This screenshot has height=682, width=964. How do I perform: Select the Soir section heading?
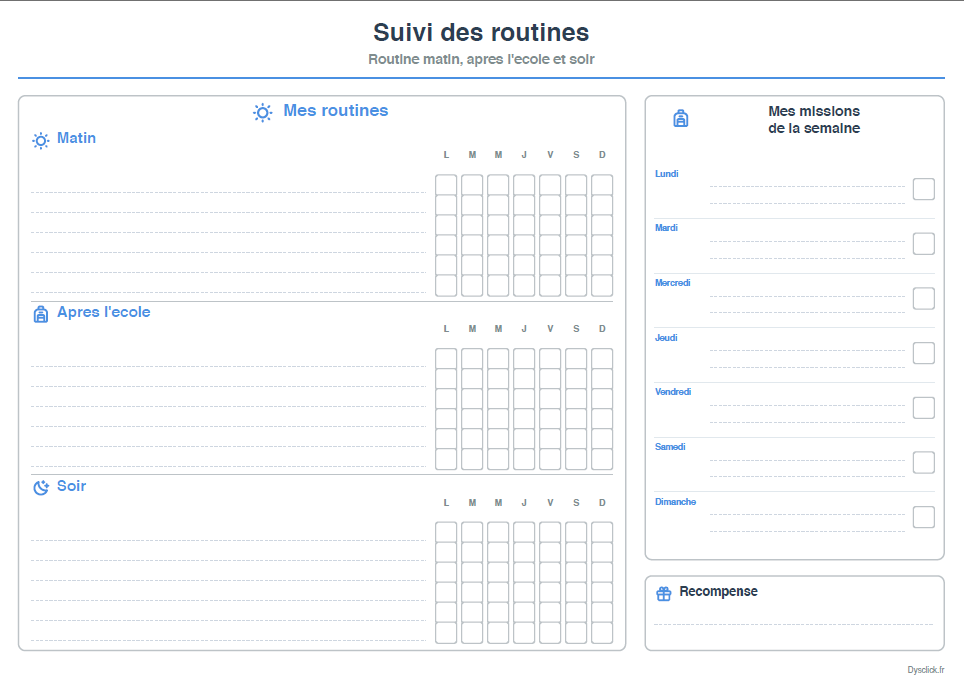(71, 486)
